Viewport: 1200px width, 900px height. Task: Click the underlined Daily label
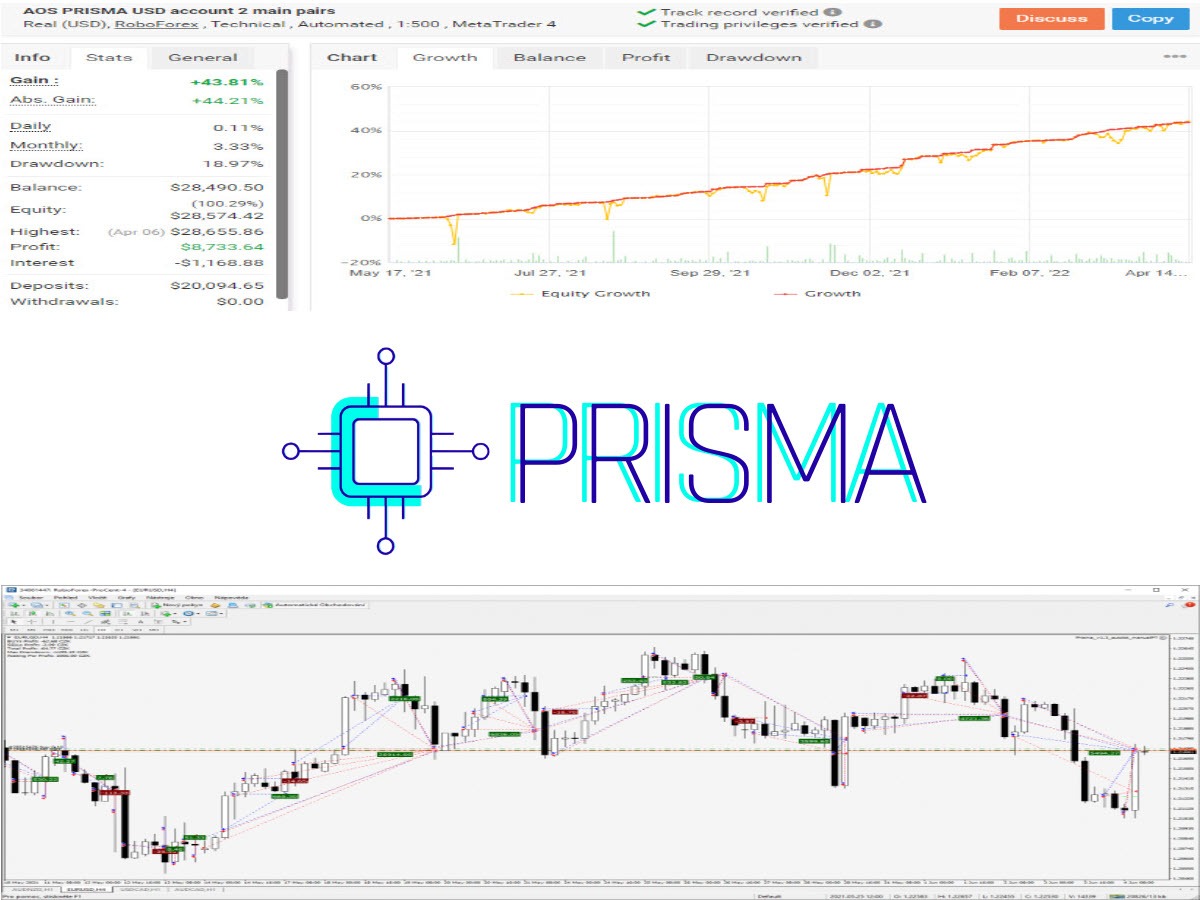pyautogui.click(x=30, y=126)
